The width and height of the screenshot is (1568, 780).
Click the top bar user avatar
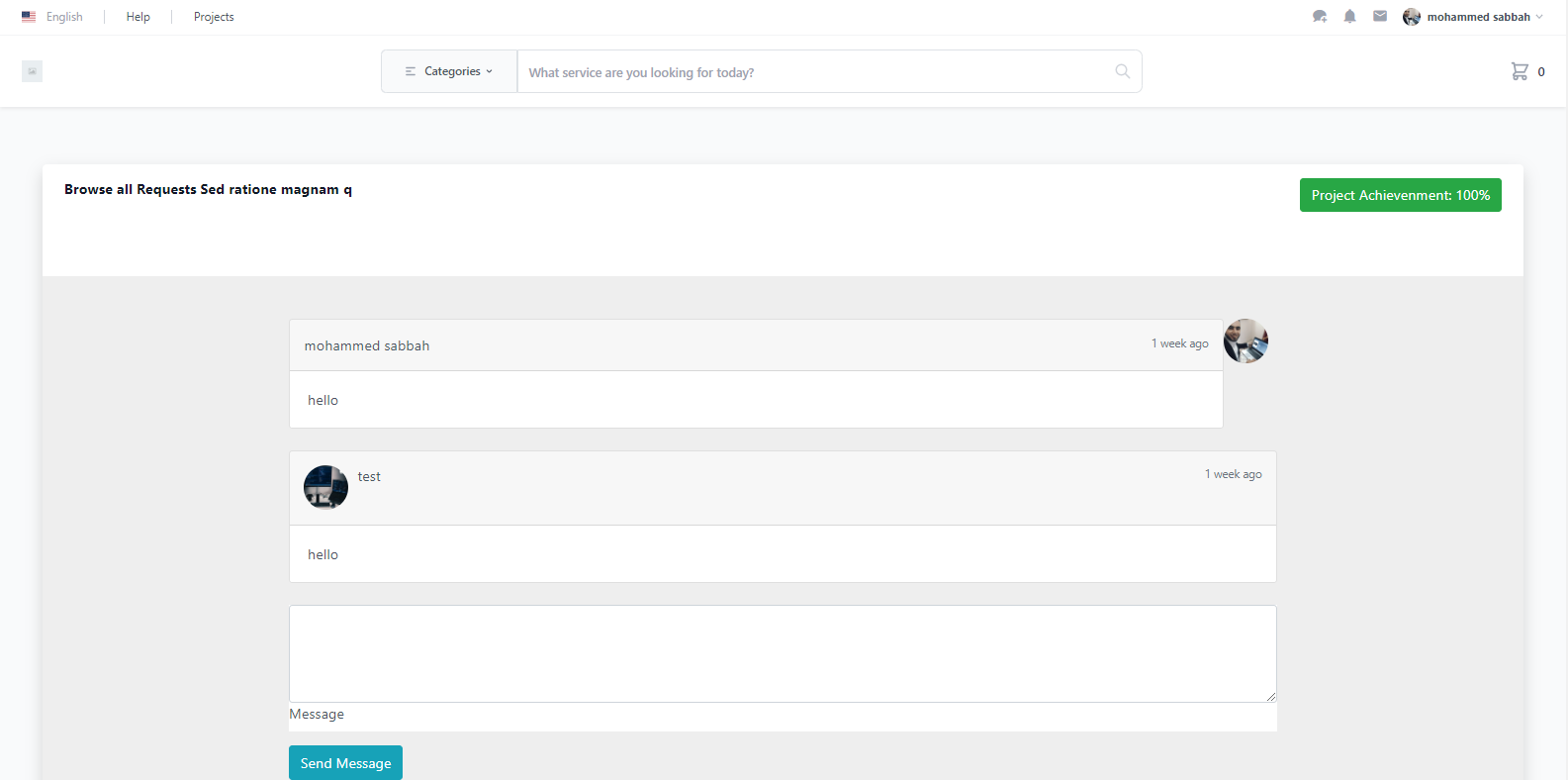[x=1412, y=17]
